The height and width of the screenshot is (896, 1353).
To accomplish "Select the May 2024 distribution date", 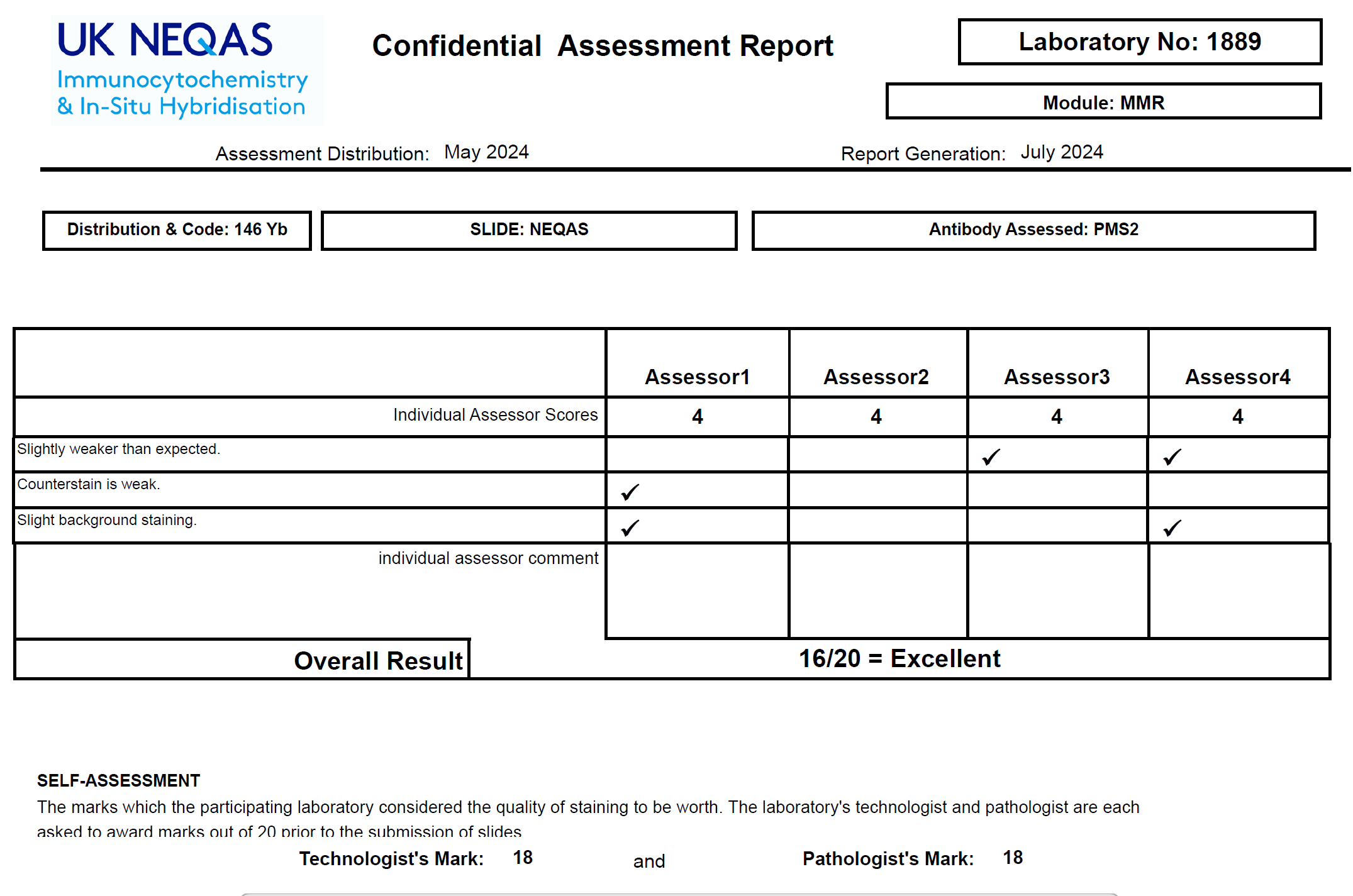I will coord(486,152).
